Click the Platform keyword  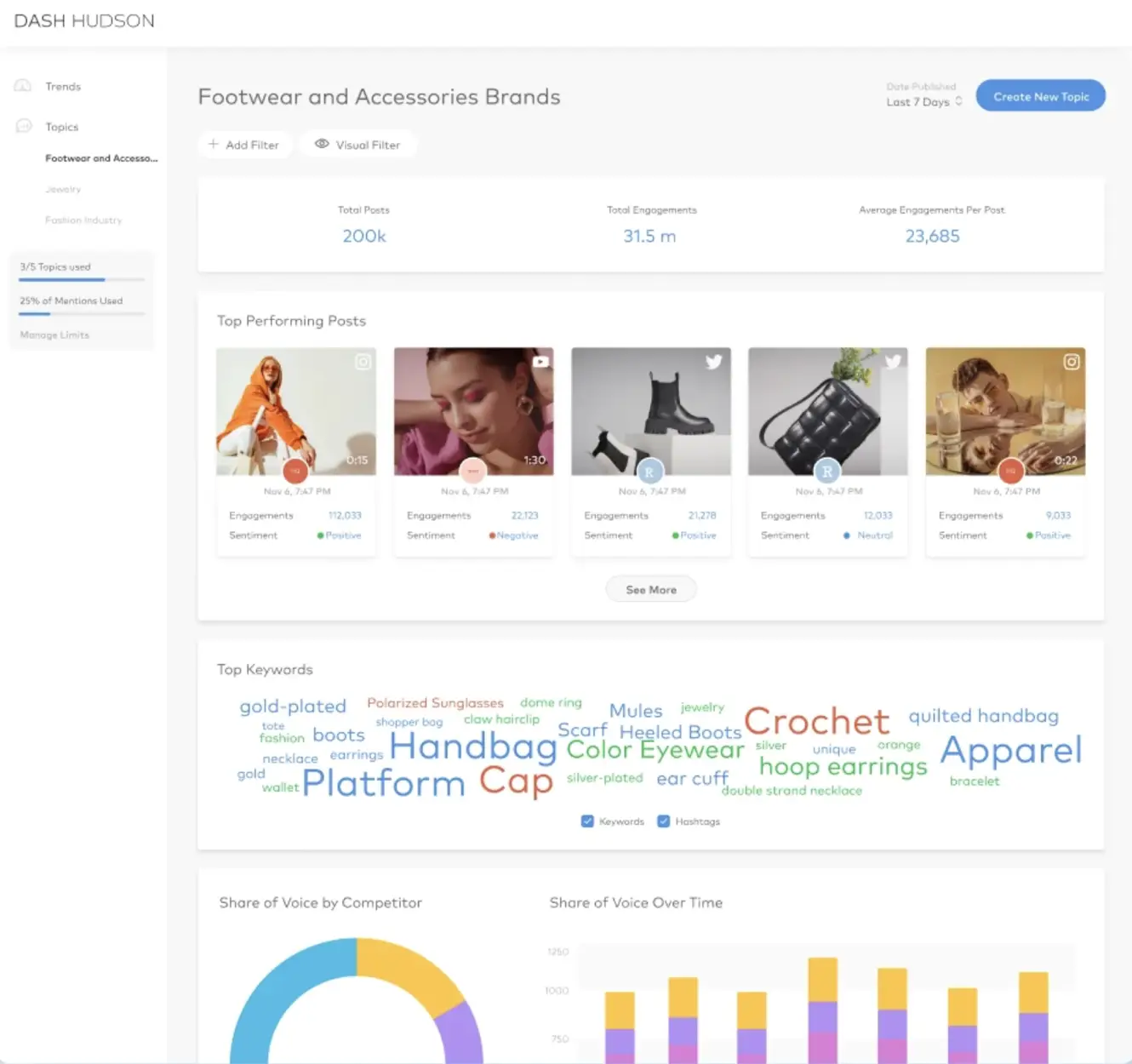[x=384, y=783]
